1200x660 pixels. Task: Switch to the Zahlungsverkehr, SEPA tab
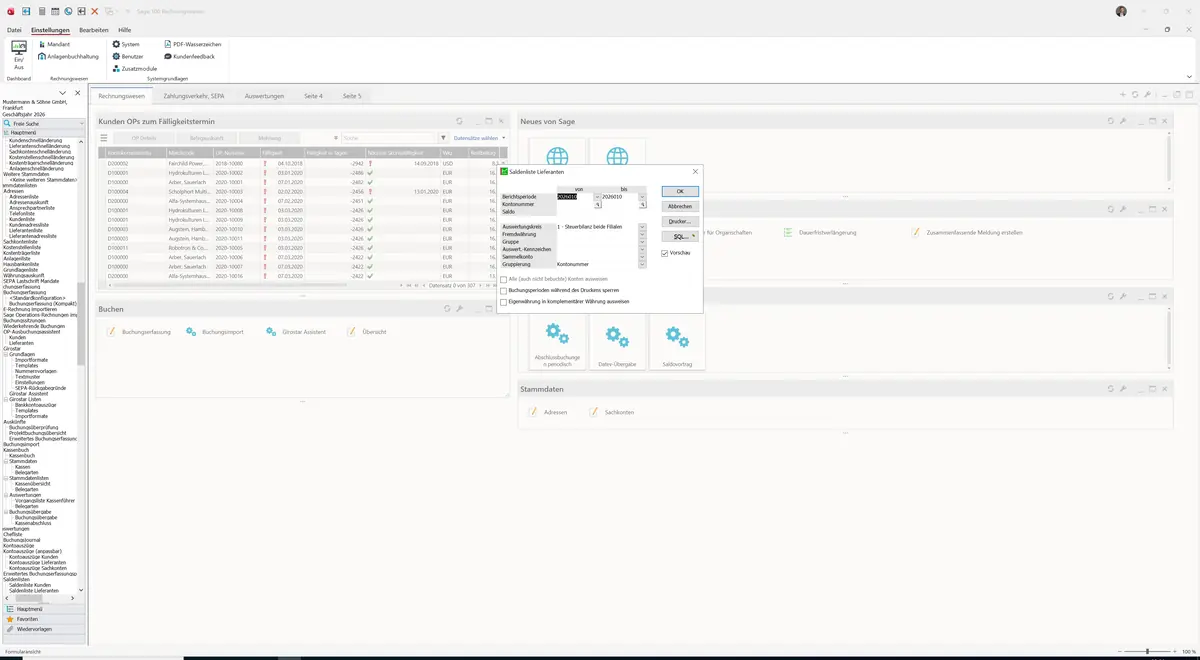tap(194, 96)
